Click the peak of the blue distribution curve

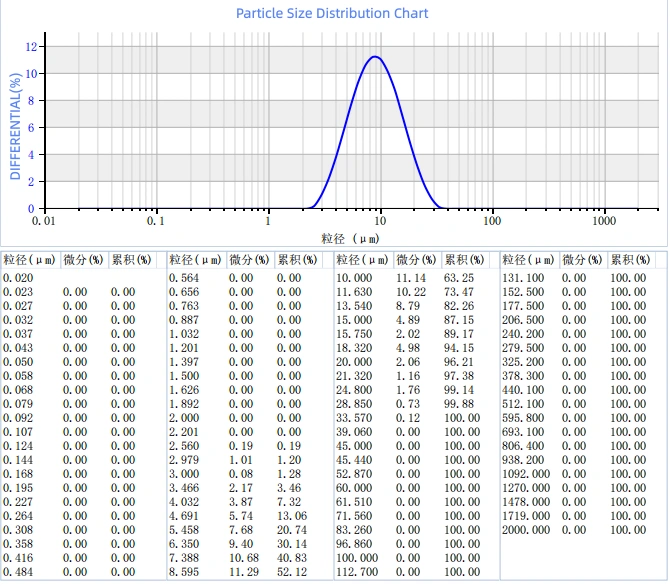tap(375, 56)
